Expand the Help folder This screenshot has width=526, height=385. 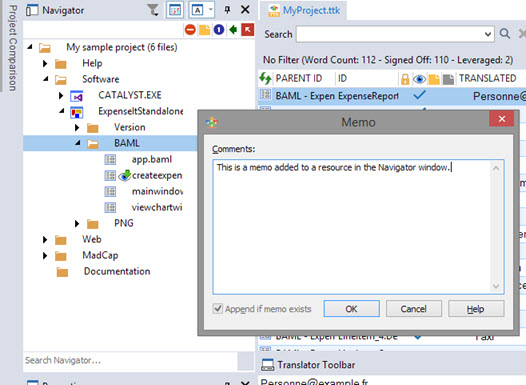pyautogui.click(x=45, y=63)
